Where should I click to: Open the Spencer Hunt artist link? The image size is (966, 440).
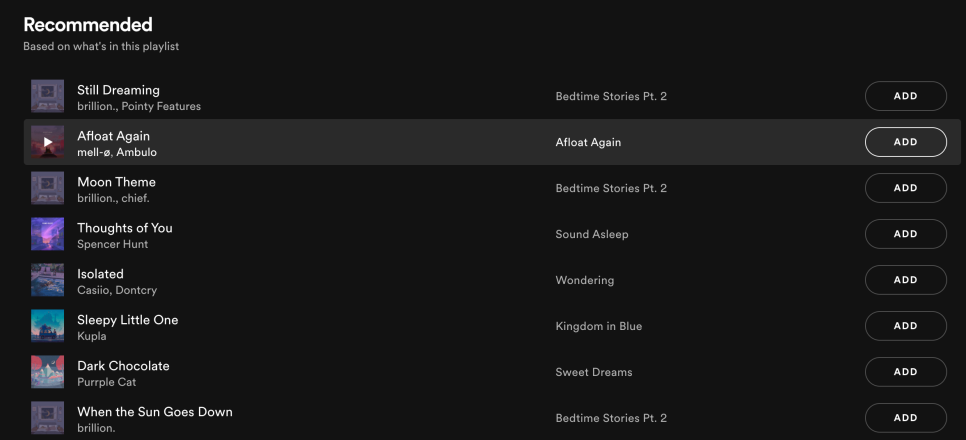113,244
